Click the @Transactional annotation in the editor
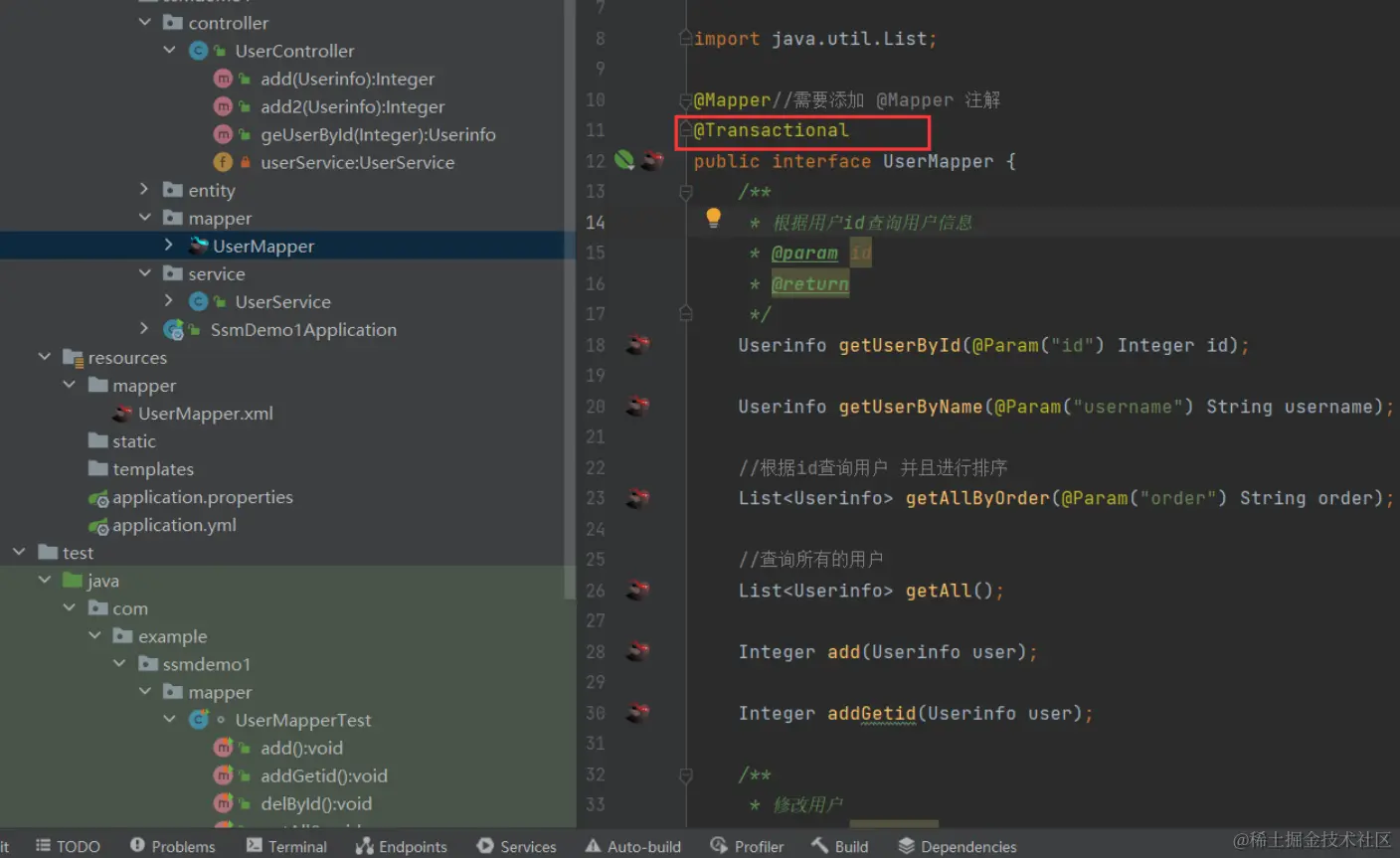This screenshot has height=858, width=1400. 772,130
